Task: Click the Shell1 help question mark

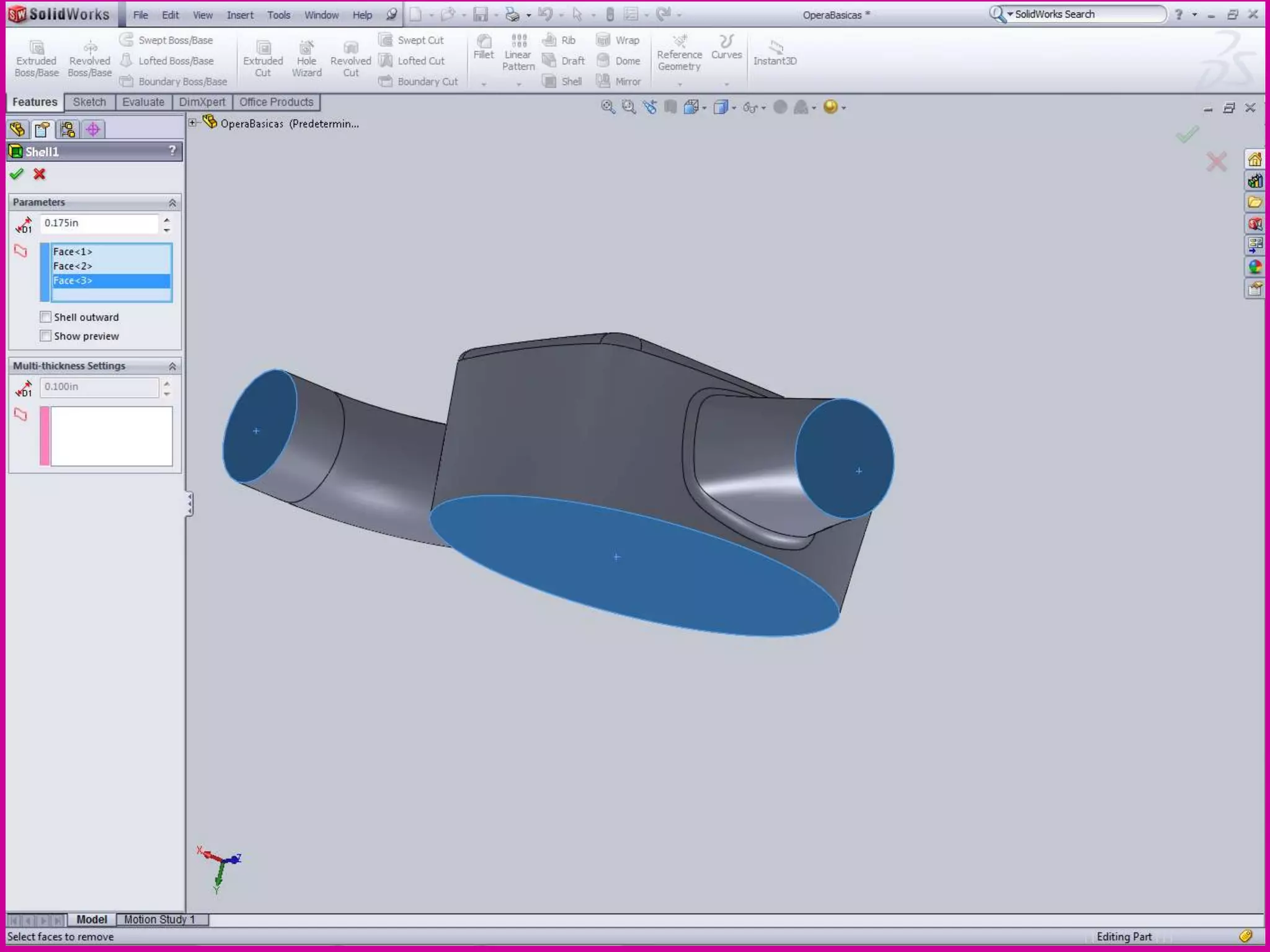Action: tap(172, 151)
